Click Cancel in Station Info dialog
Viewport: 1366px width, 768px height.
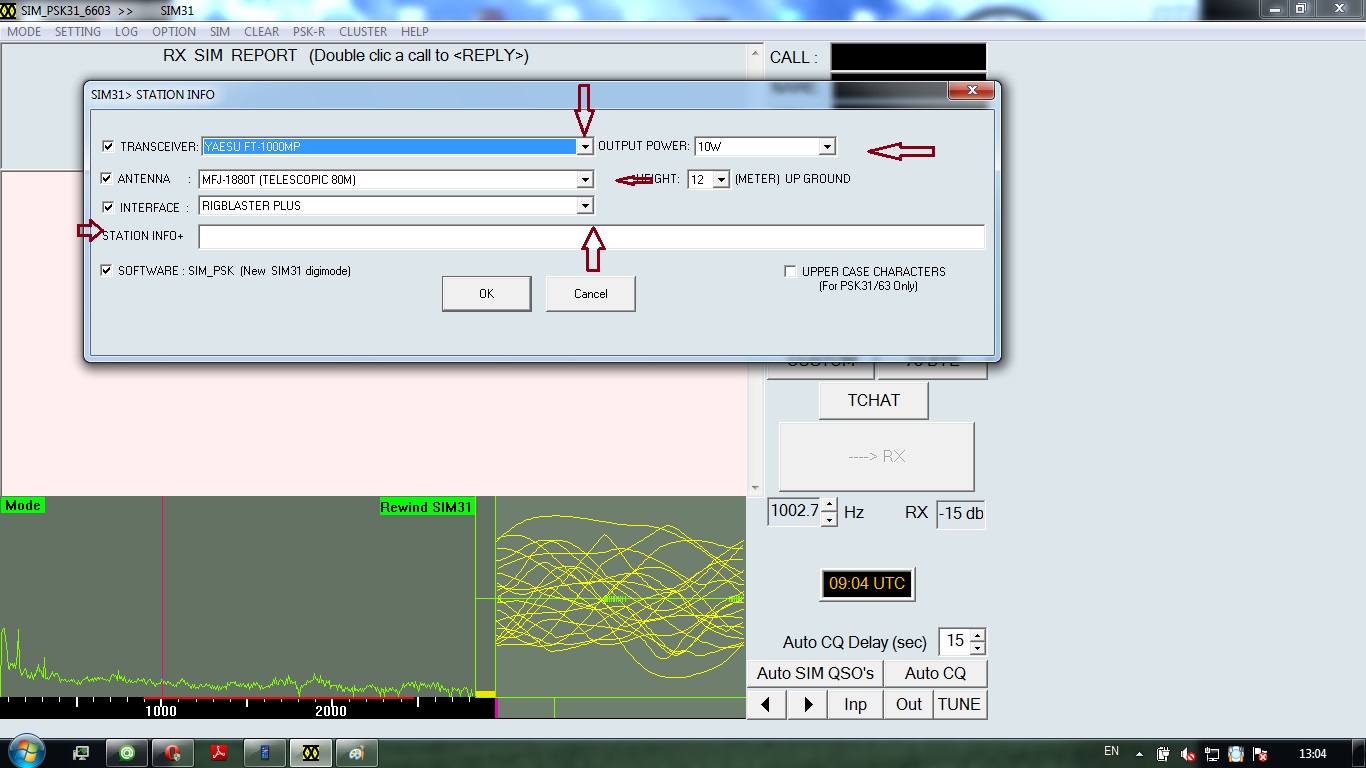[x=591, y=294]
